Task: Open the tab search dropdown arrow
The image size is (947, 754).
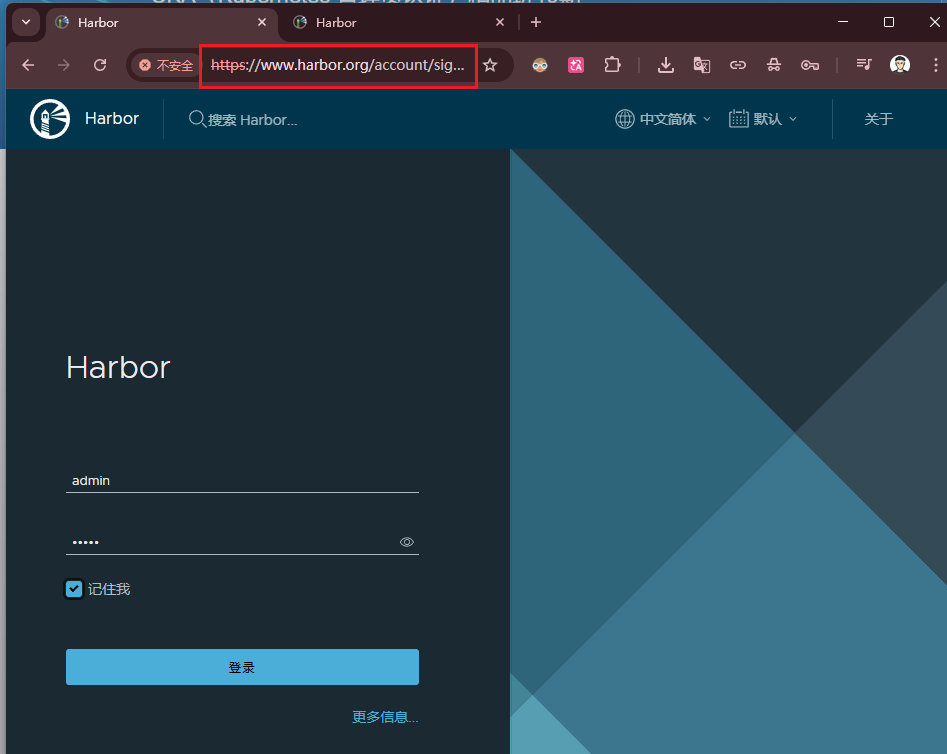Action: click(x=26, y=22)
